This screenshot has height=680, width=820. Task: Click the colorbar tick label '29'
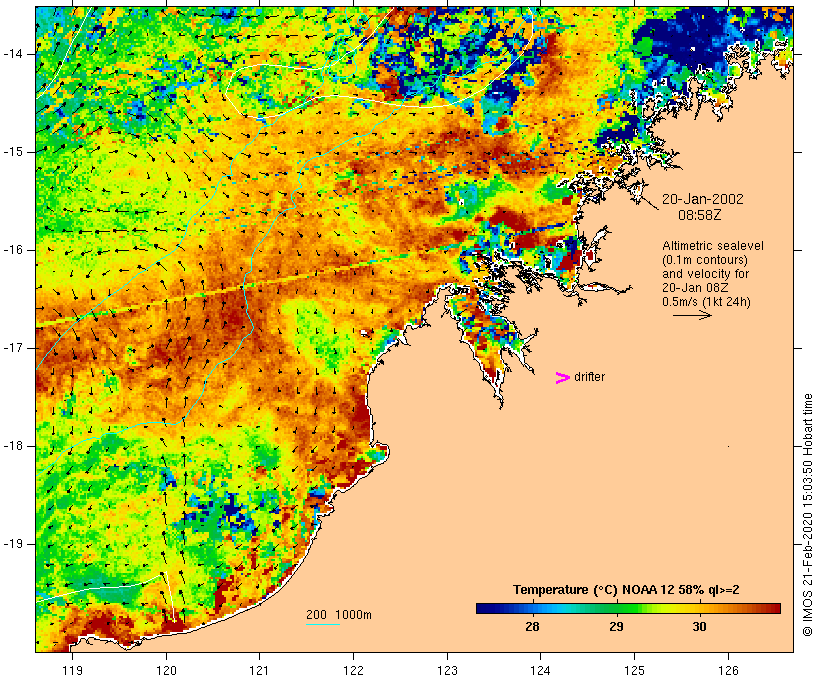coord(616,627)
